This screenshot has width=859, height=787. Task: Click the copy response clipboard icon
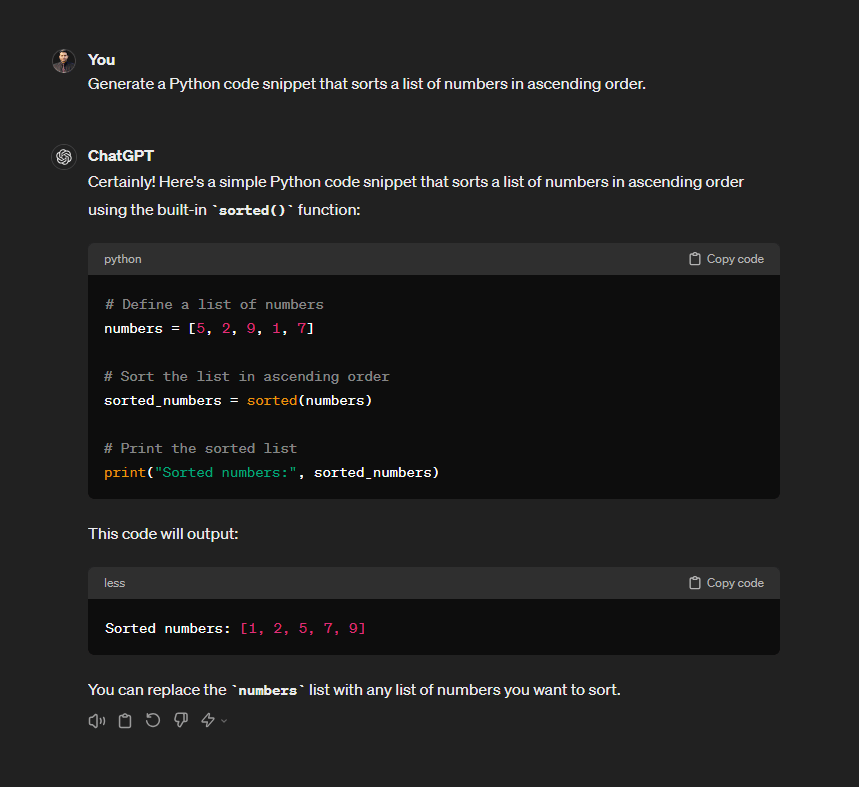(125, 721)
